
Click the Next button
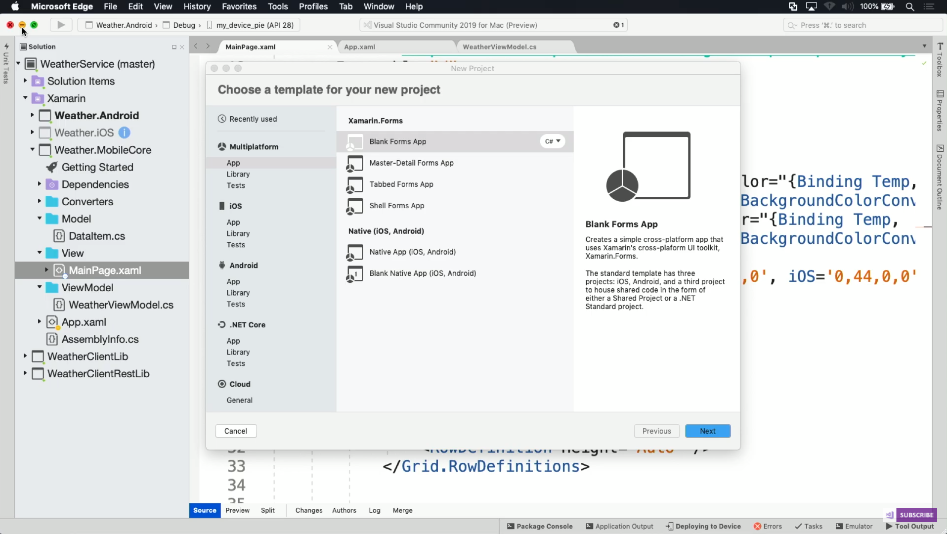pos(708,431)
